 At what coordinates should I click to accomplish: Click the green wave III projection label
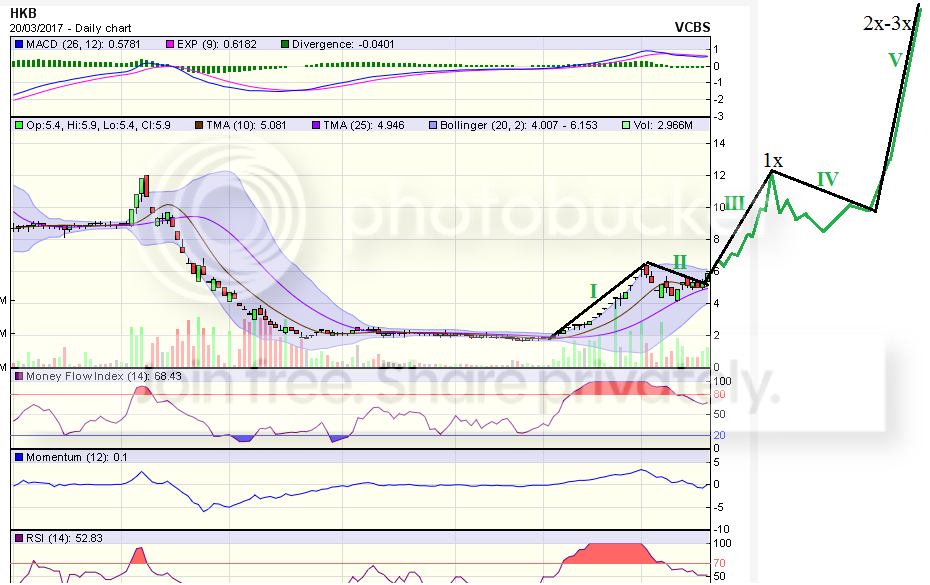734,203
